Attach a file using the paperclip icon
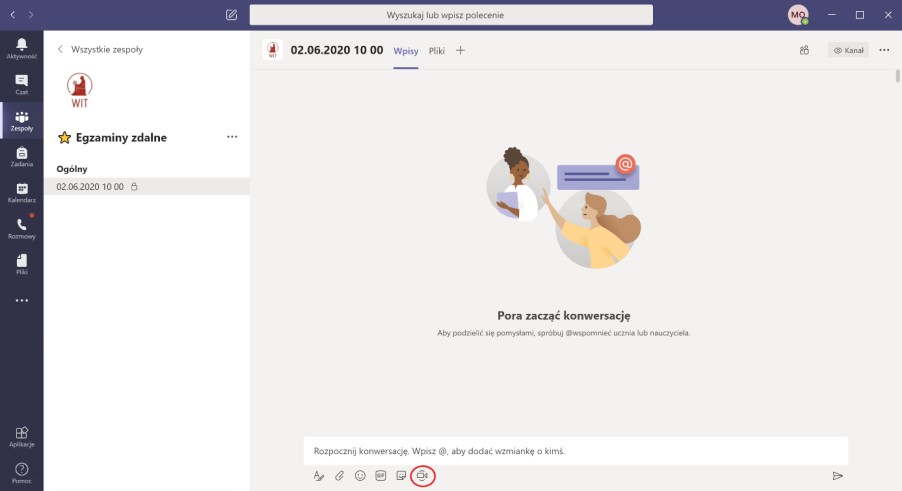Screen dimensions: 902x491 339,476
